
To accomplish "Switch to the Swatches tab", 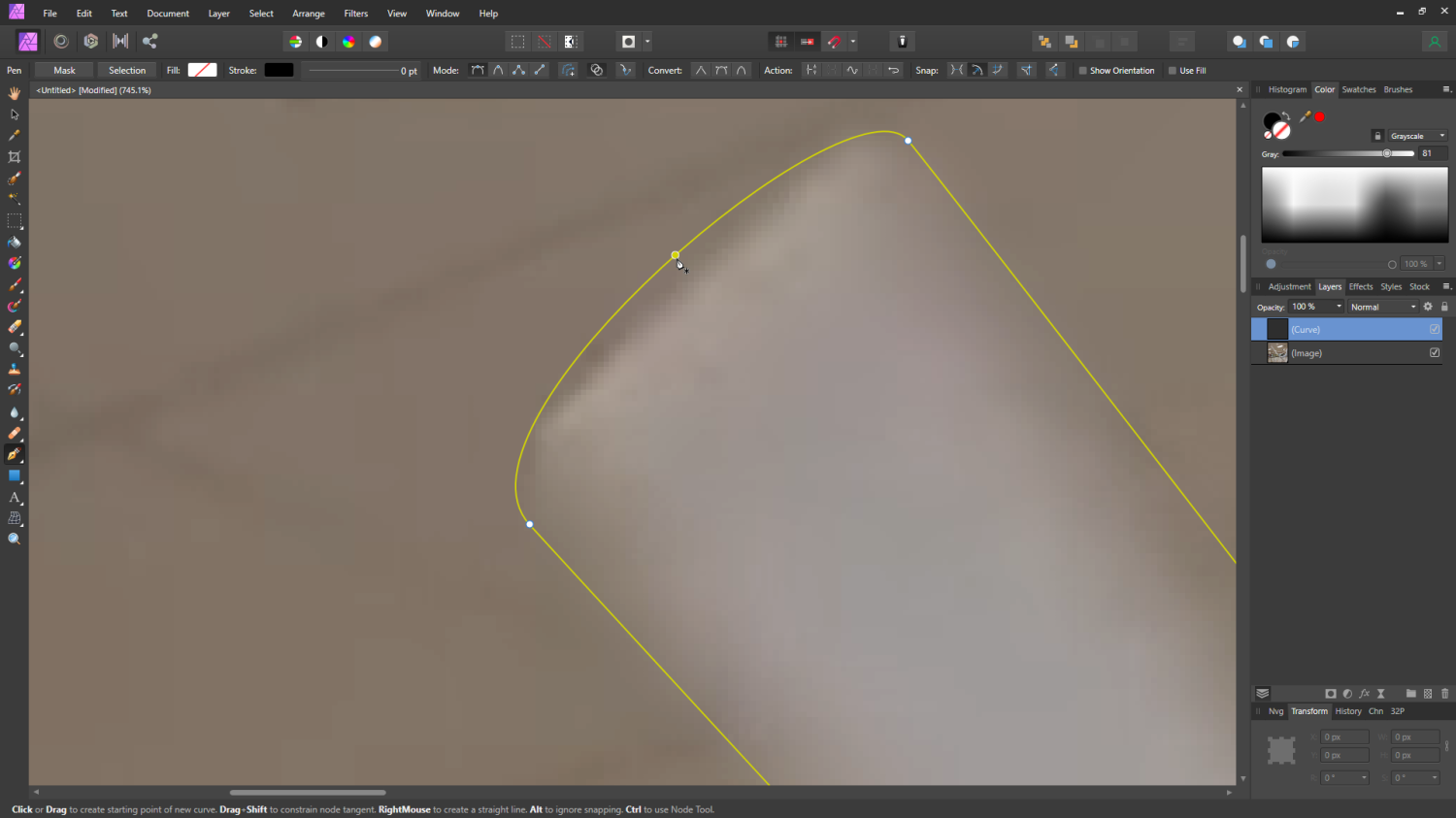I will 1358,89.
